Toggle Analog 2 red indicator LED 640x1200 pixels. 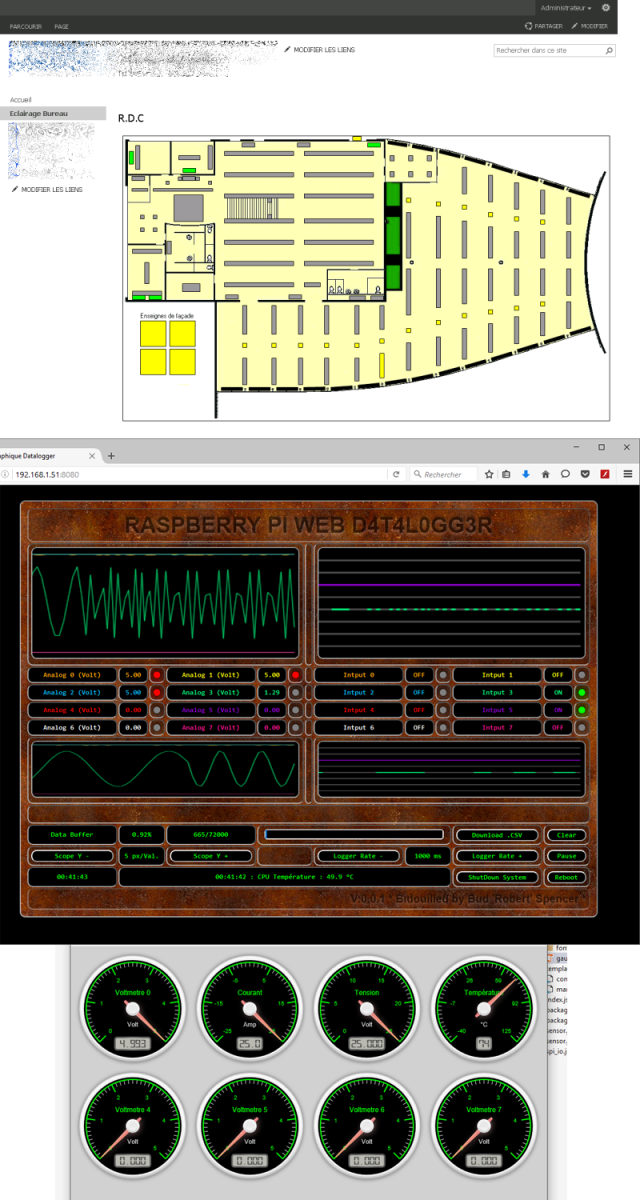(157, 692)
